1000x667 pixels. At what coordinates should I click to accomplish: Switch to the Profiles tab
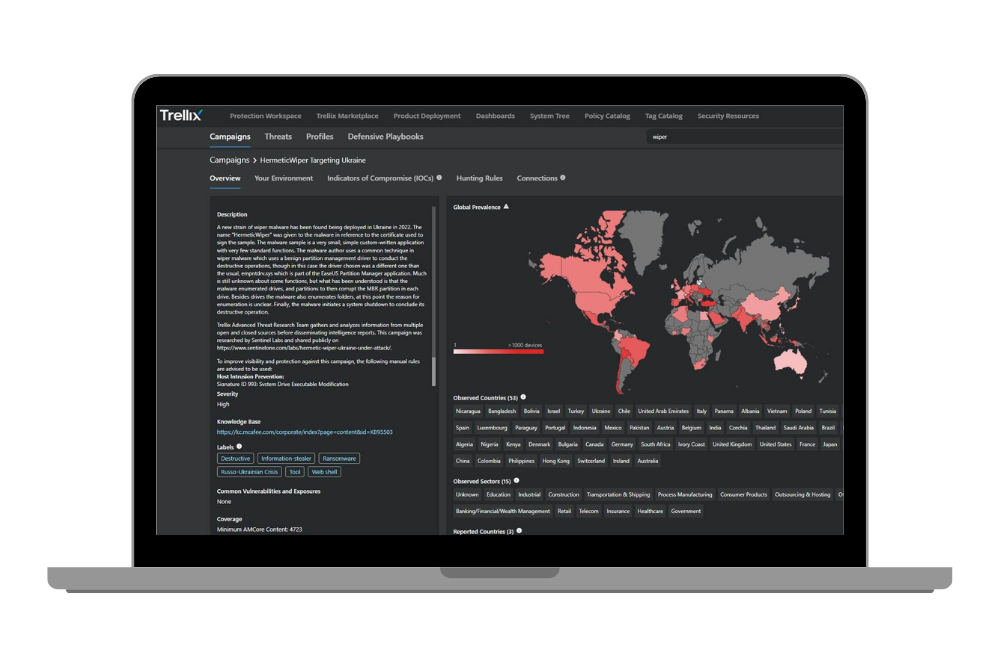[x=320, y=136]
